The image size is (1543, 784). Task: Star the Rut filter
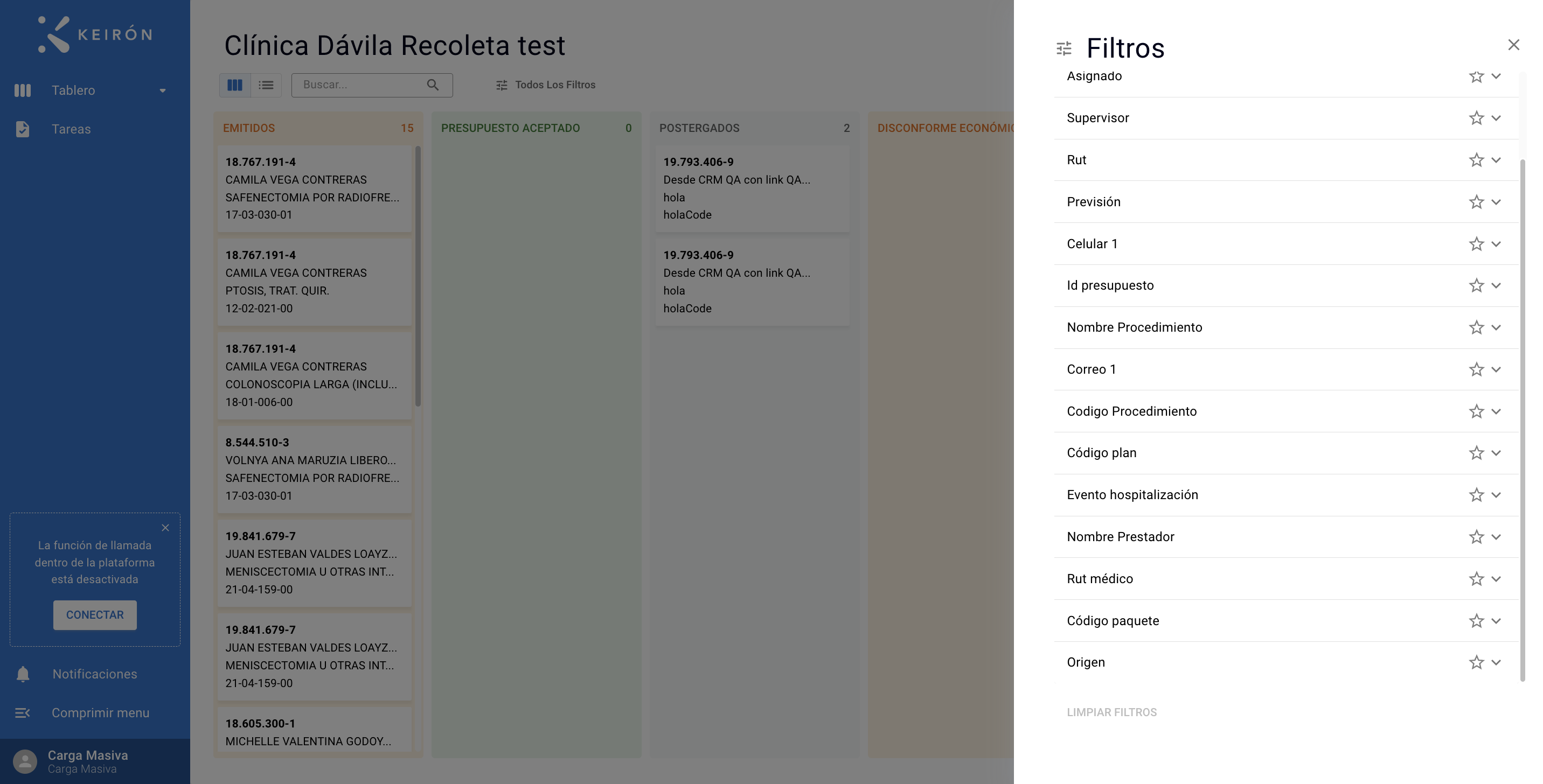pyautogui.click(x=1476, y=160)
